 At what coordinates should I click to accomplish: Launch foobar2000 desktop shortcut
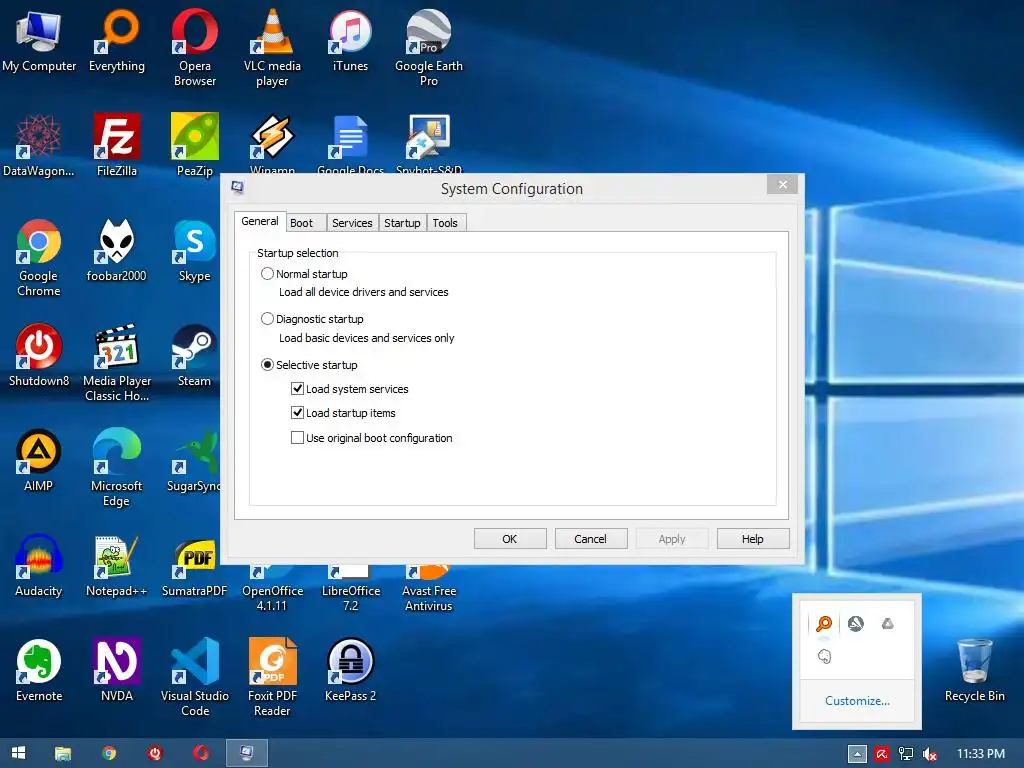click(117, 250)
